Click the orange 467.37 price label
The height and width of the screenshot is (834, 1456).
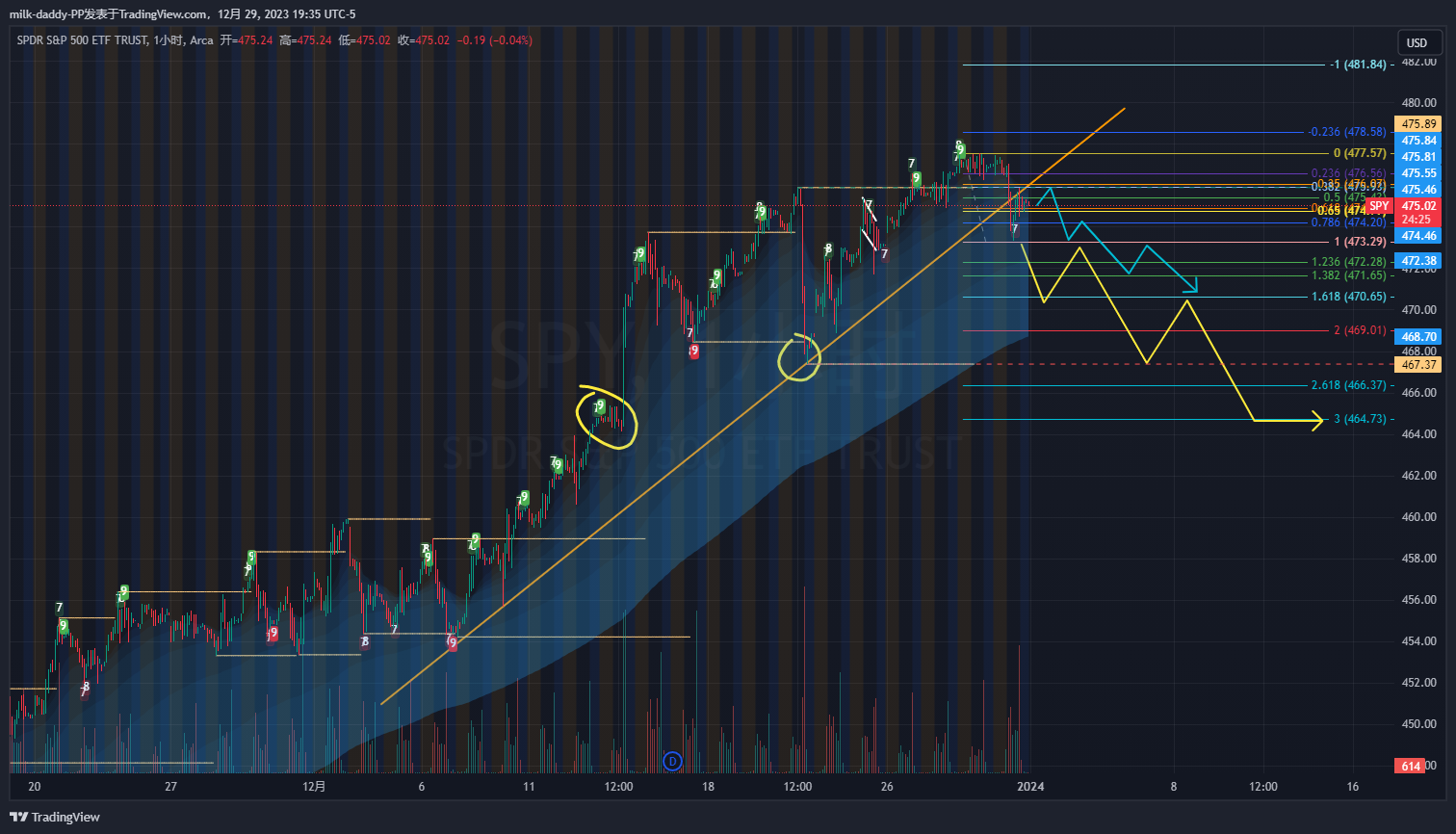(1418, 365)
